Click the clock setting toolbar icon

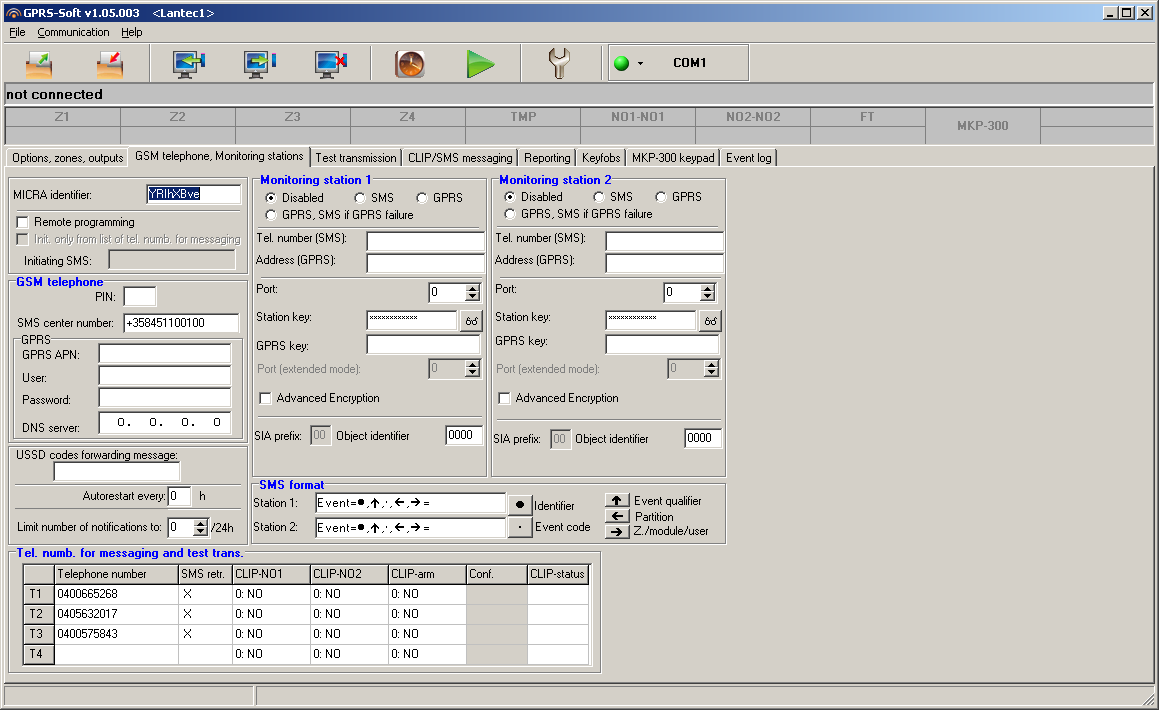[x=410, y=64]
